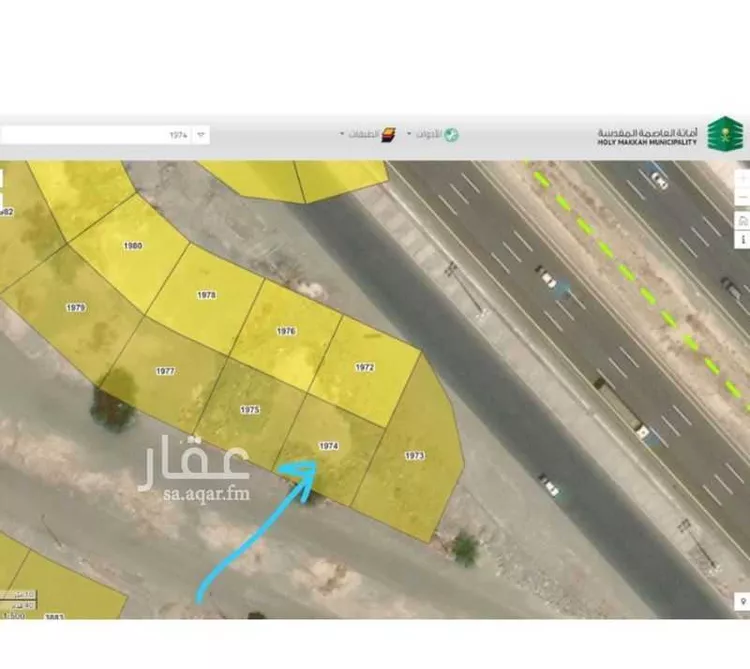
Task: Select parcel 1978 on the map
Action: pos(206,296)
